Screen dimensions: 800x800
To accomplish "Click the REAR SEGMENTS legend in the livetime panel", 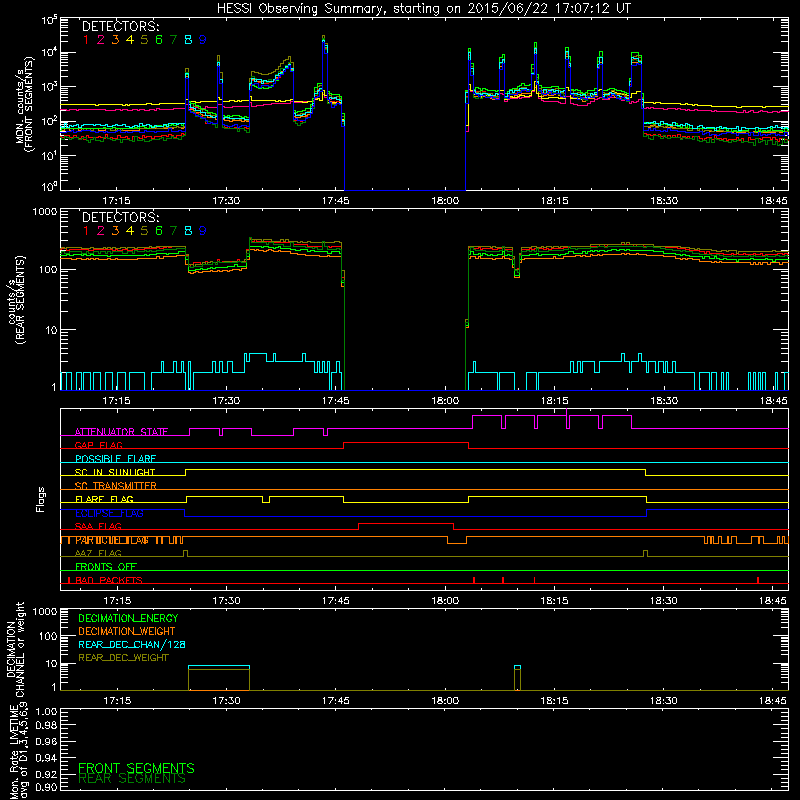I will coord(132,779).
